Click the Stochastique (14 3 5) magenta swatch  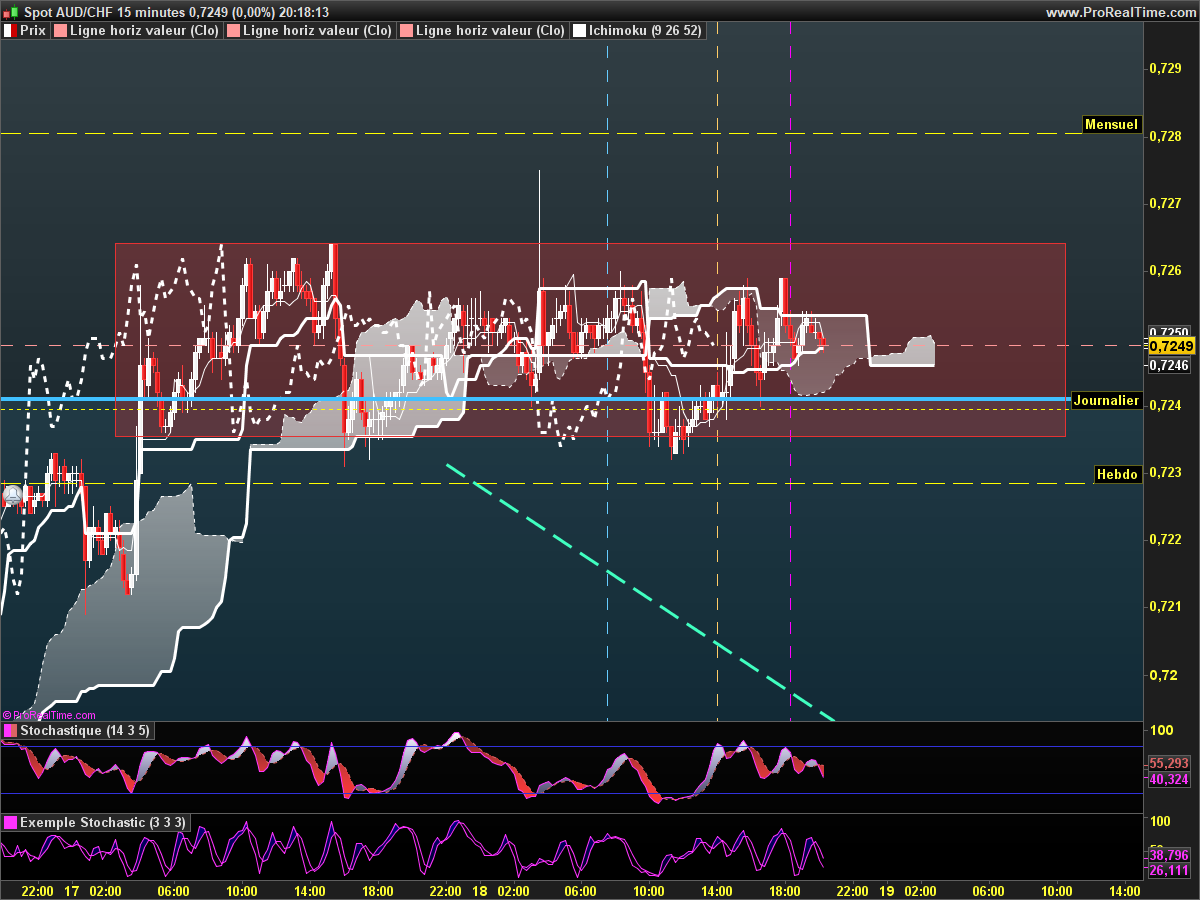10,732
